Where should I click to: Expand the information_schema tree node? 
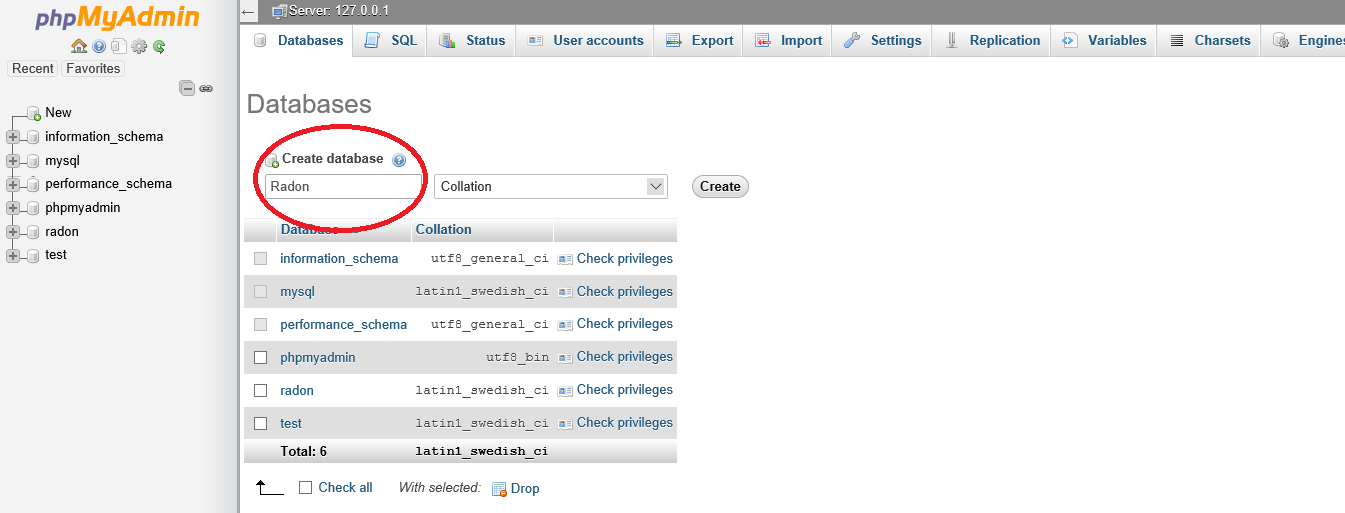pos(13,137)
